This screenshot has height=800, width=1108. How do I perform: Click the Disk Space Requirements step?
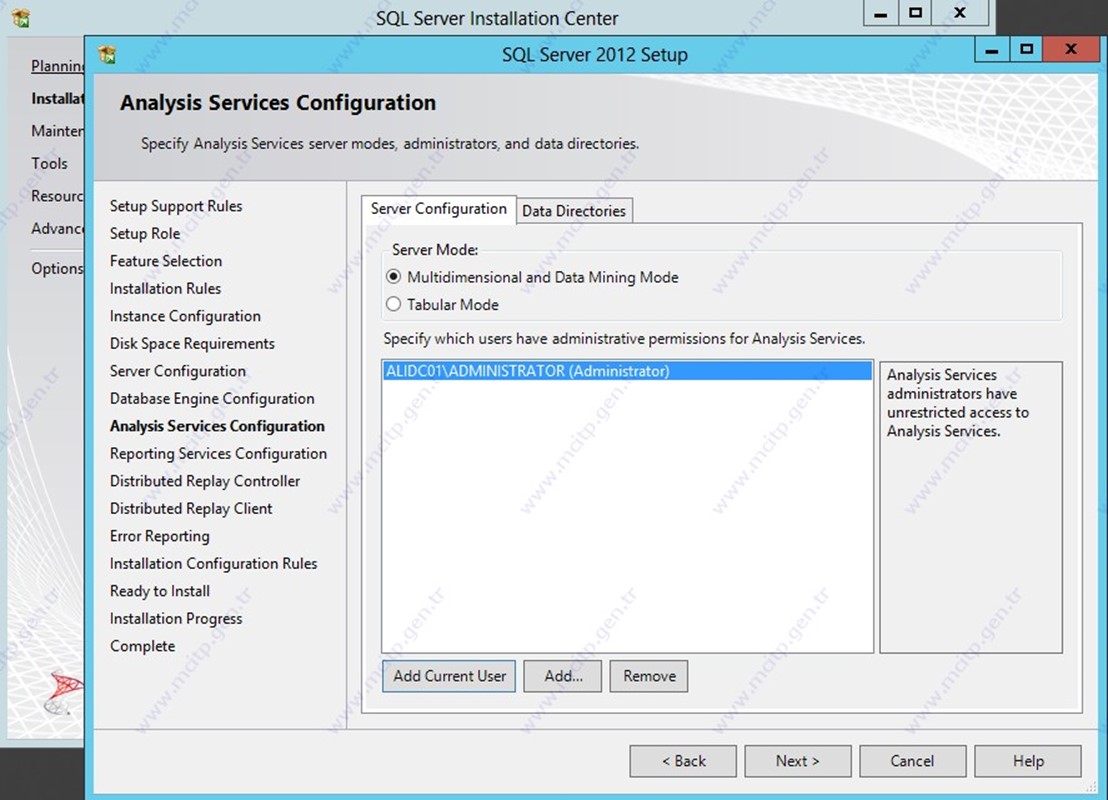click(192, 343)
